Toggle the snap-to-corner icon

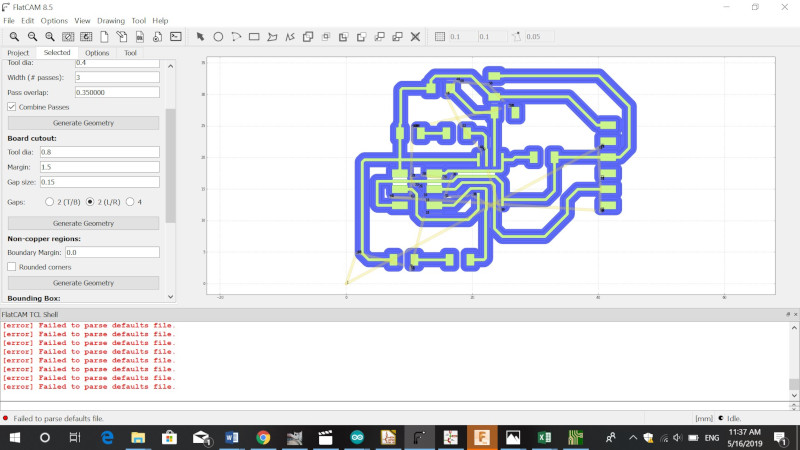click(516, 37)
